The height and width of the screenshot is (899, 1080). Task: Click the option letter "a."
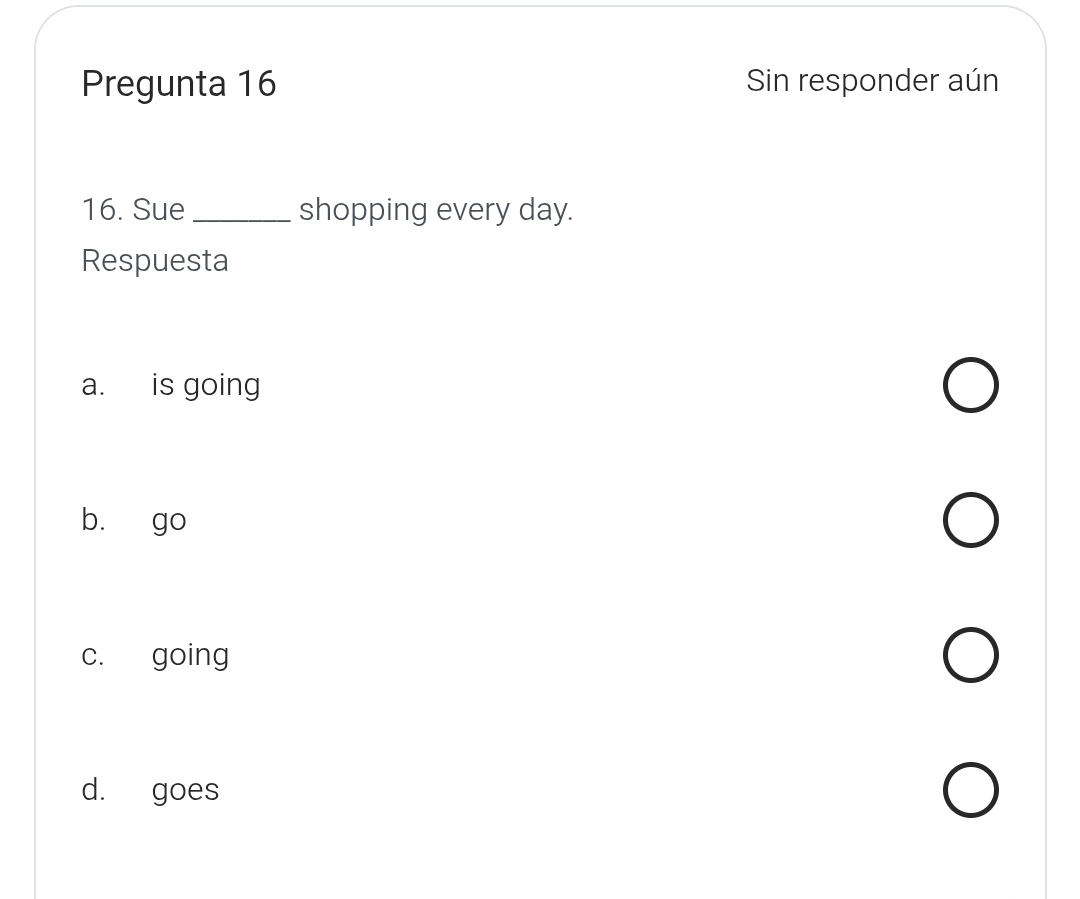point(93,386)
